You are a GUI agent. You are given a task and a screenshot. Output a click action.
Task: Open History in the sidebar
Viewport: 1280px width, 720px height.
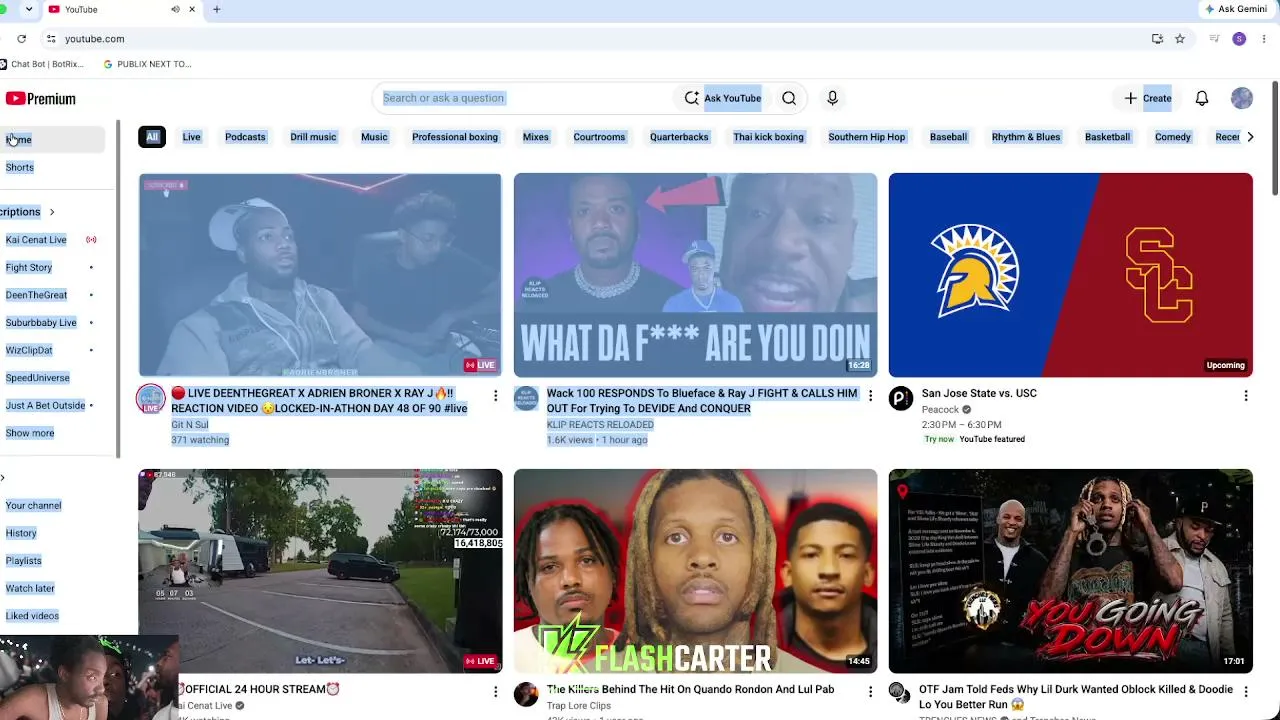coord(21,533)
